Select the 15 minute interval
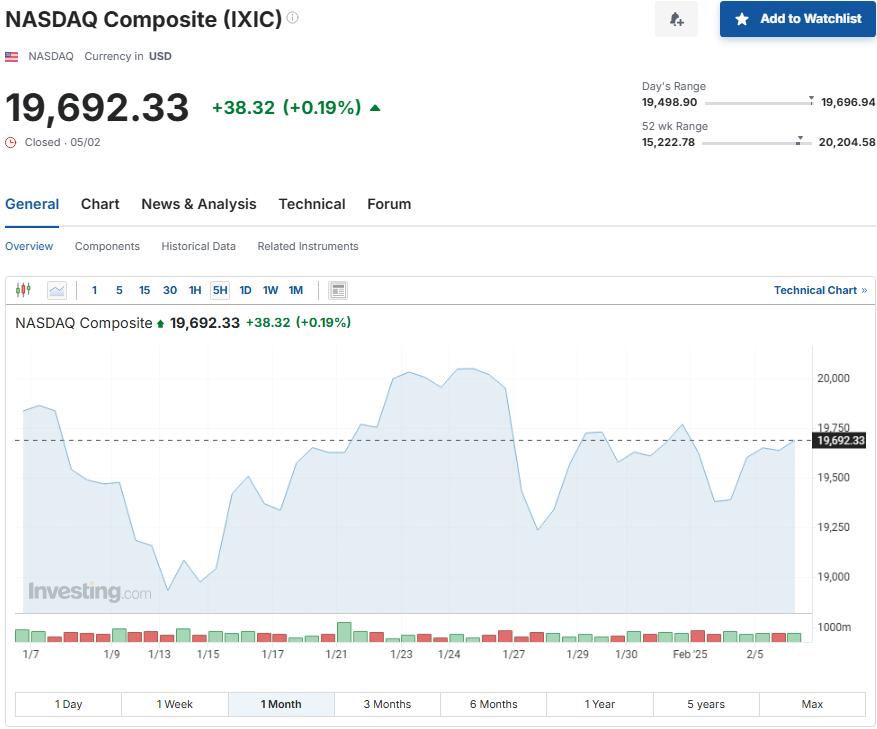The width and height of the screenshot is (877, 729). (x=144, y=290)
